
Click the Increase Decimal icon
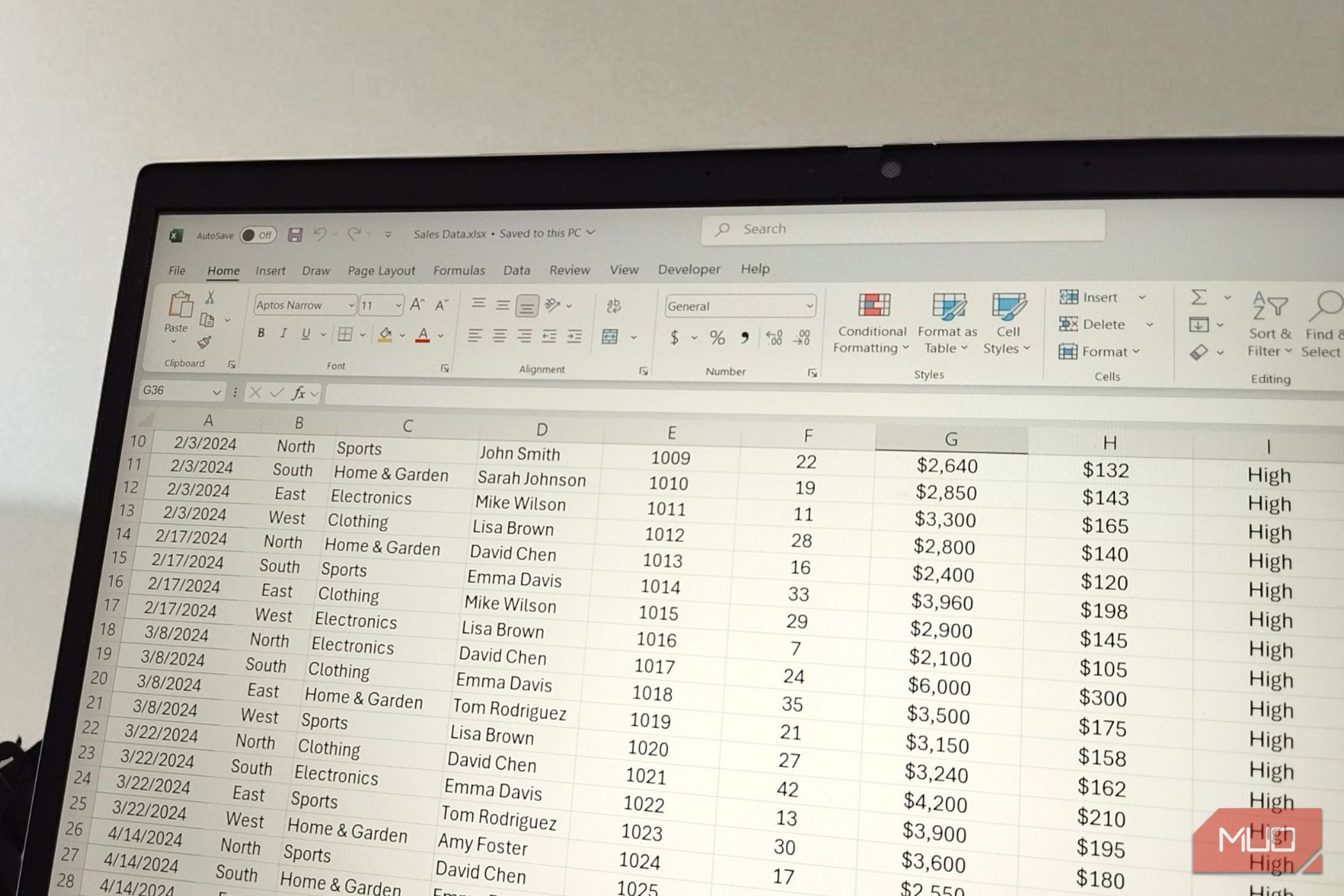(x=774, y=336)
